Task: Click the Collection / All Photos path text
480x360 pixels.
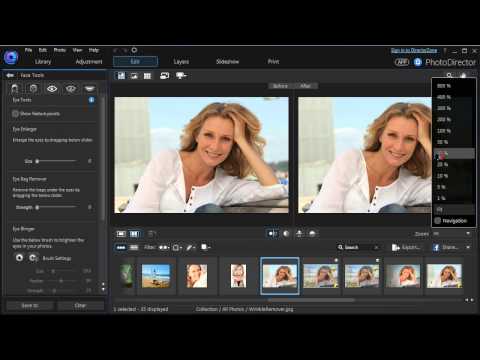Action: click(x=244, y=309)
